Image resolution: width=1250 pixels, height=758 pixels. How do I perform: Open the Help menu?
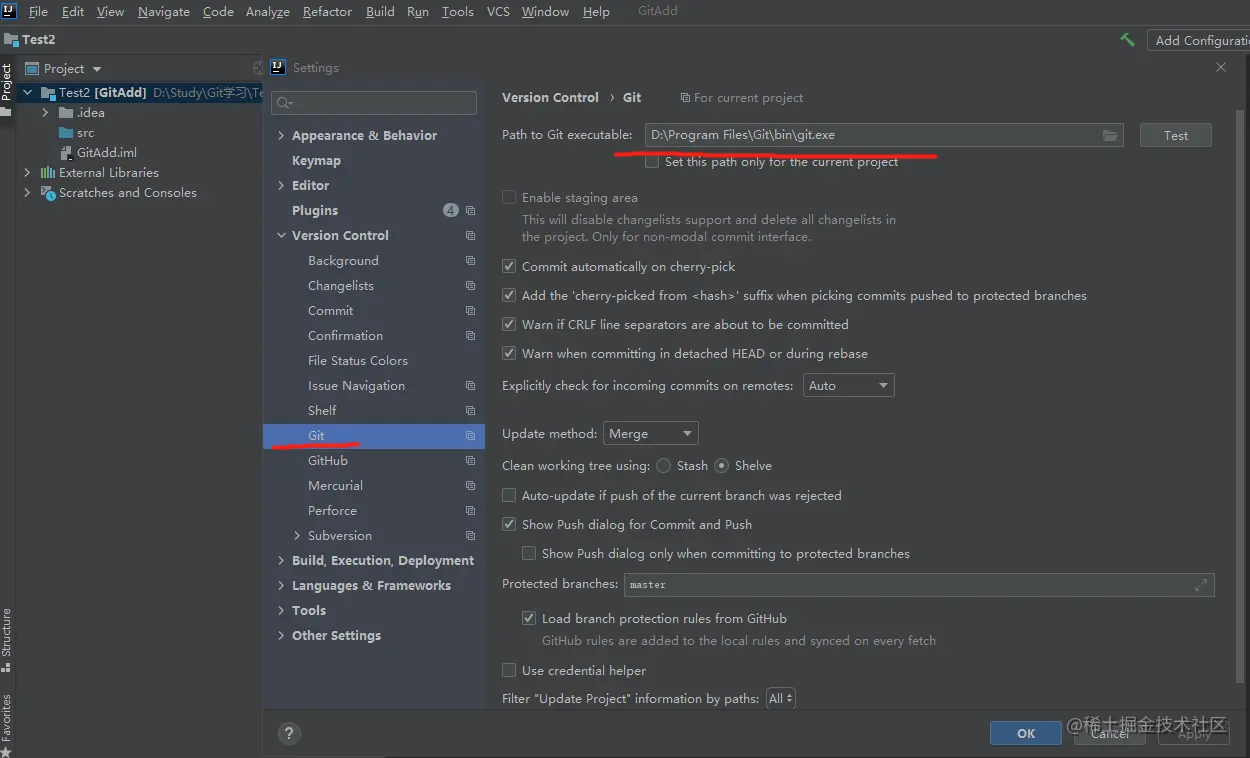point(596,12)
